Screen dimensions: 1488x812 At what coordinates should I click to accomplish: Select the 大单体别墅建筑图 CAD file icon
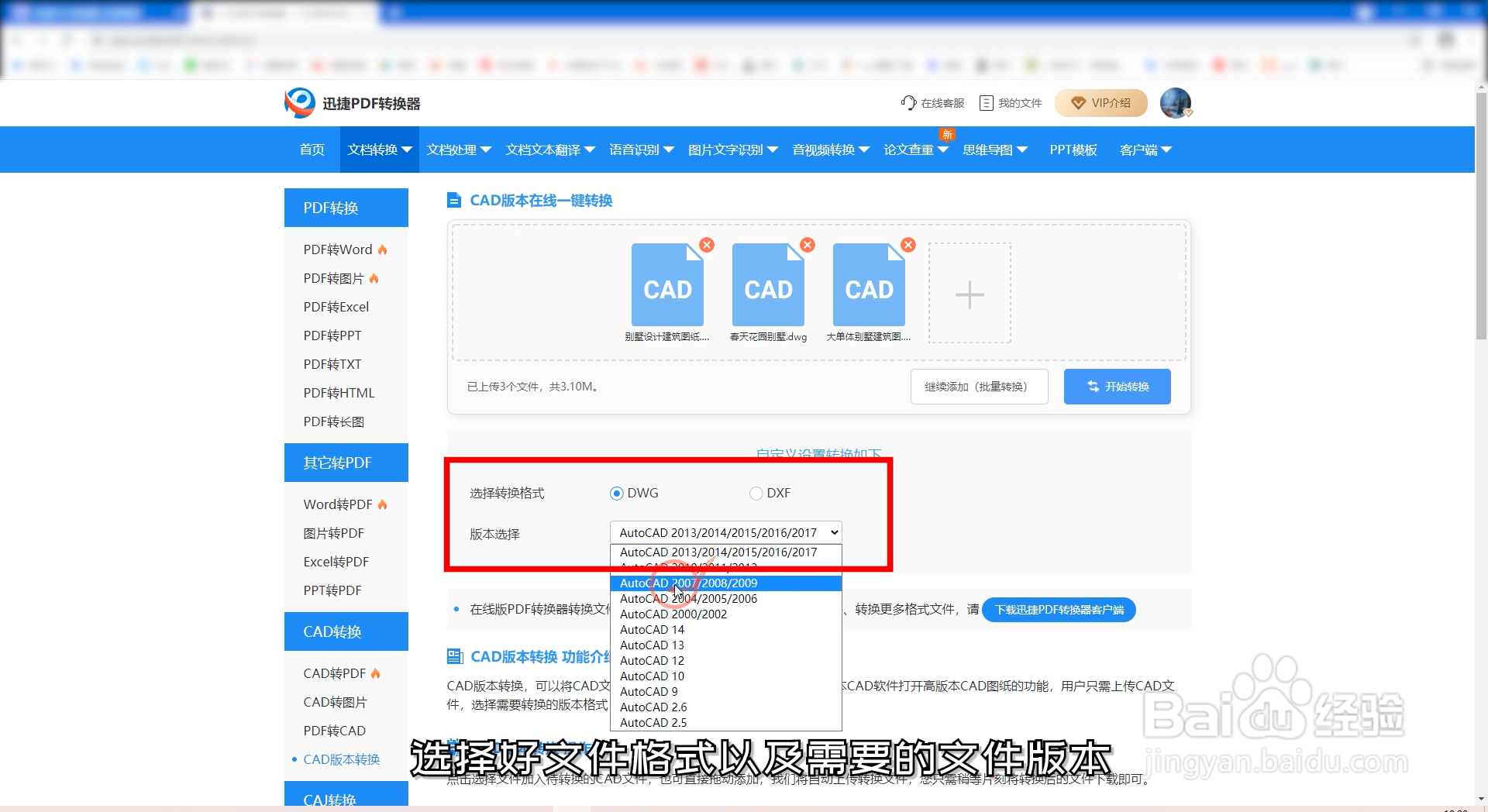click(x=869, y=285)
